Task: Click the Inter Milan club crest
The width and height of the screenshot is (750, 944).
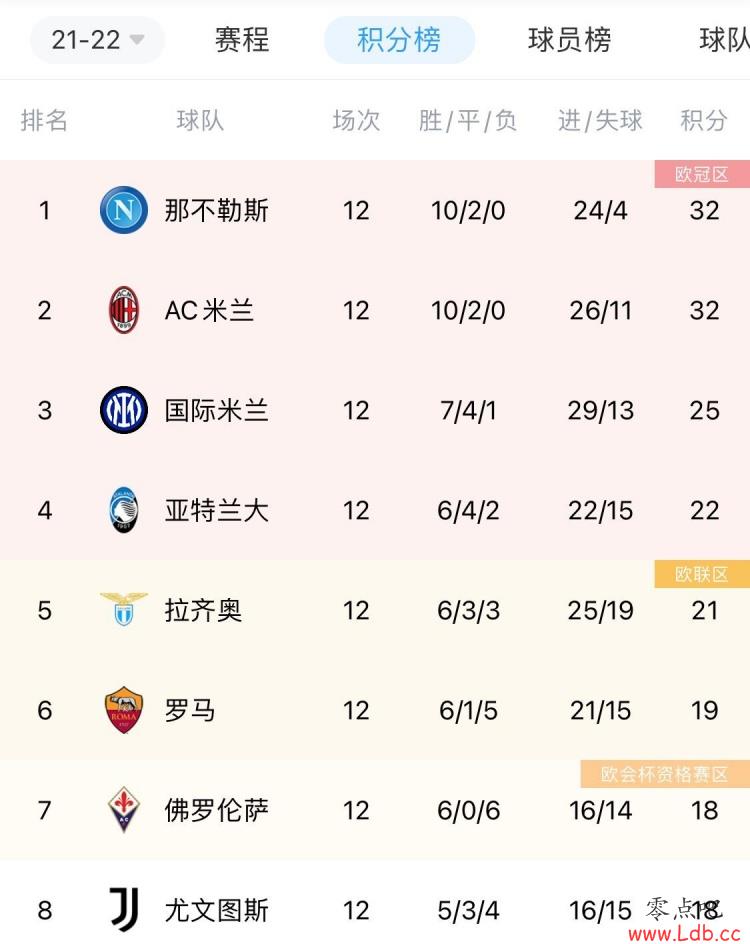Action: (123, 410)
